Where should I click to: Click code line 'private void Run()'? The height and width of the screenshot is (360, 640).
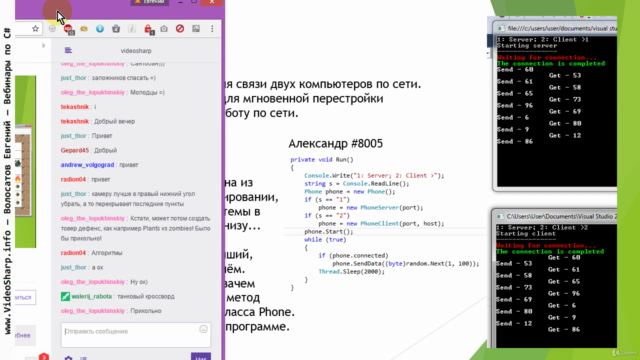pyautogui.click(x=322, y=160)
